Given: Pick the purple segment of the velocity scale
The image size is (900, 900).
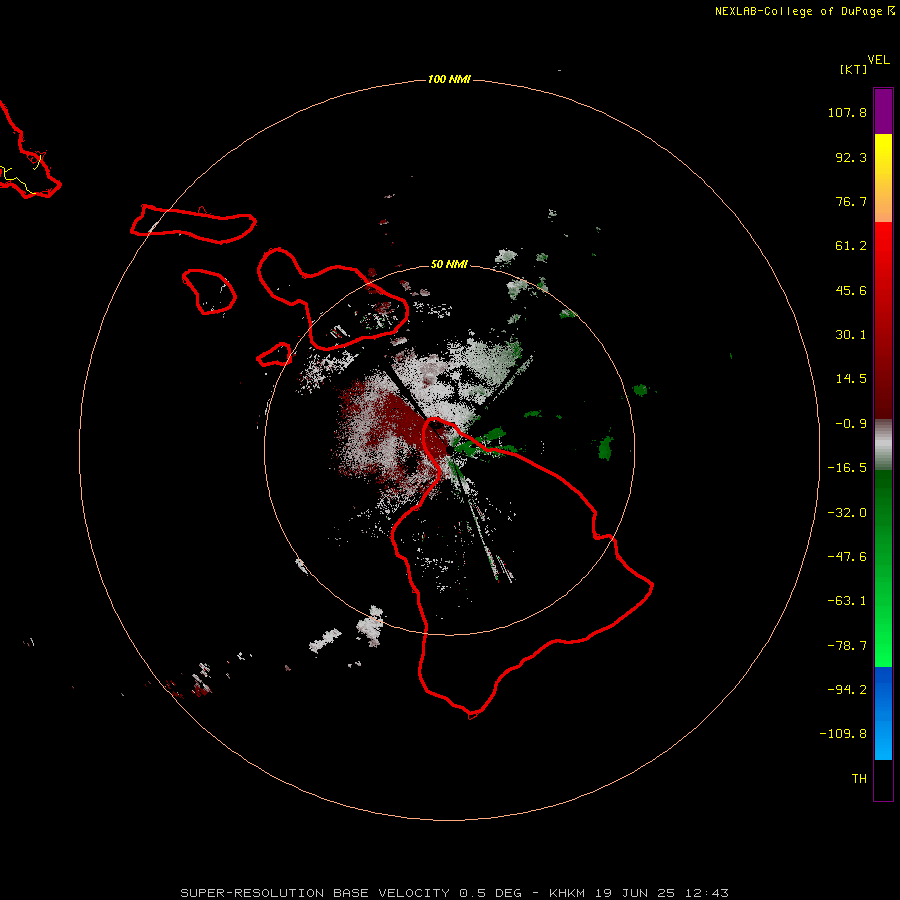Looking at the screenshot, I should click(883, 111).
